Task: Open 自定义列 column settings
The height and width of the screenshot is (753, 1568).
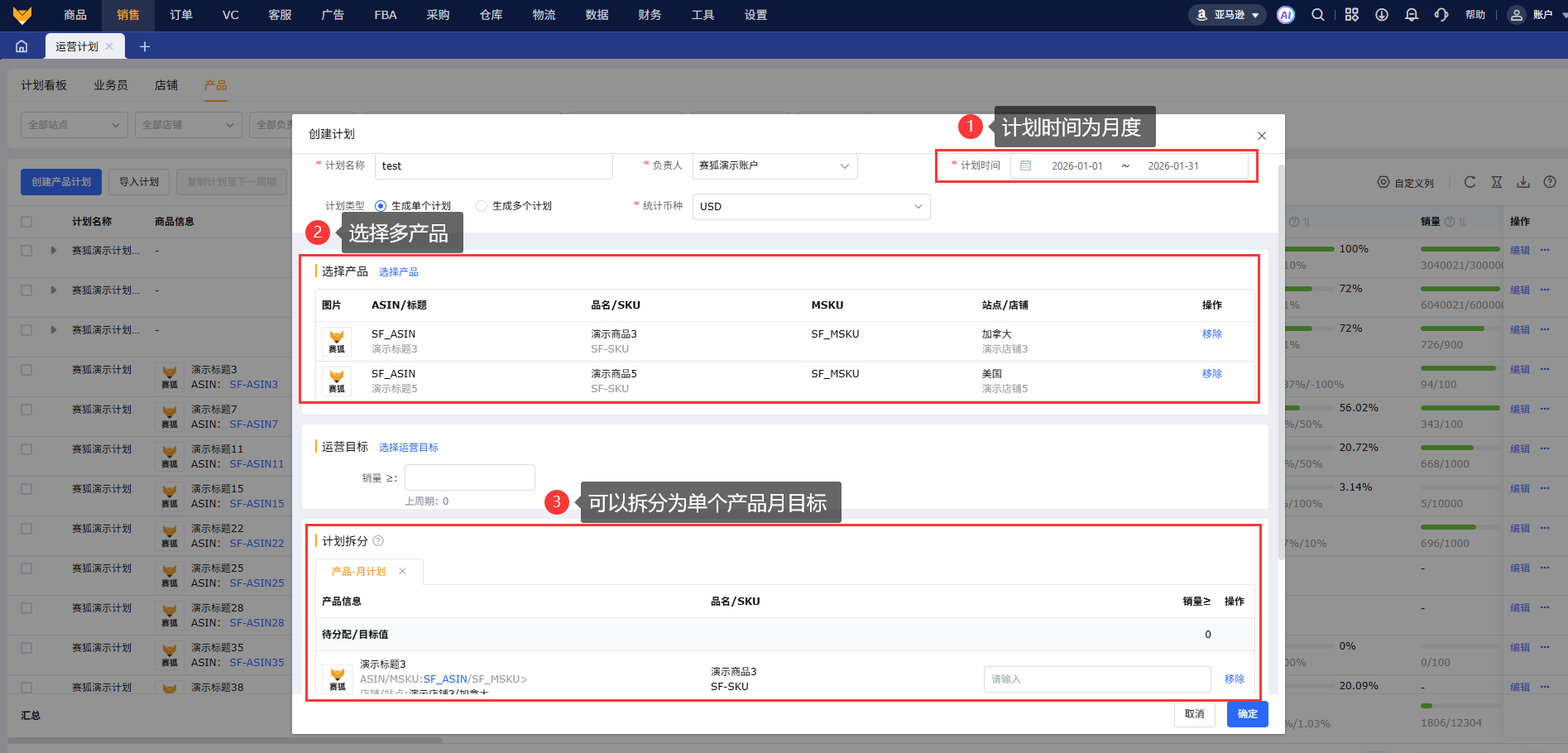Action: point(1406,183)
